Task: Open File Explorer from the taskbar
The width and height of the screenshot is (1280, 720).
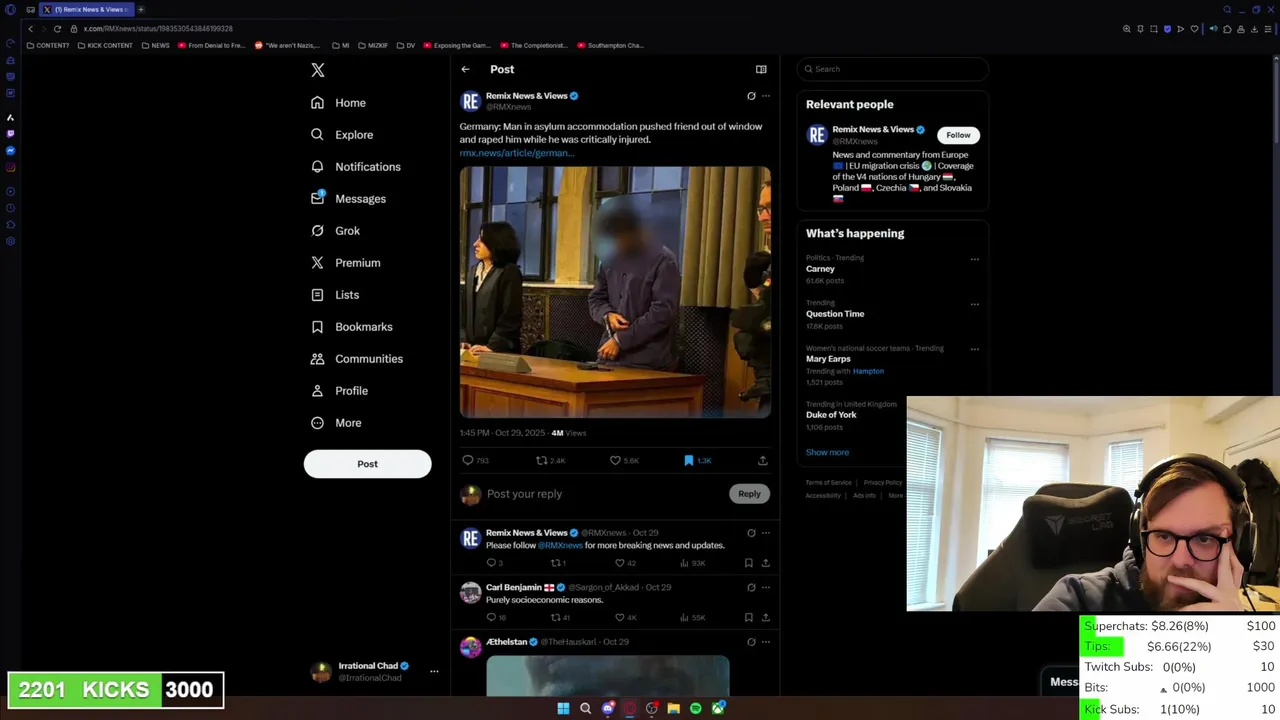Action: tap(674, 708)
